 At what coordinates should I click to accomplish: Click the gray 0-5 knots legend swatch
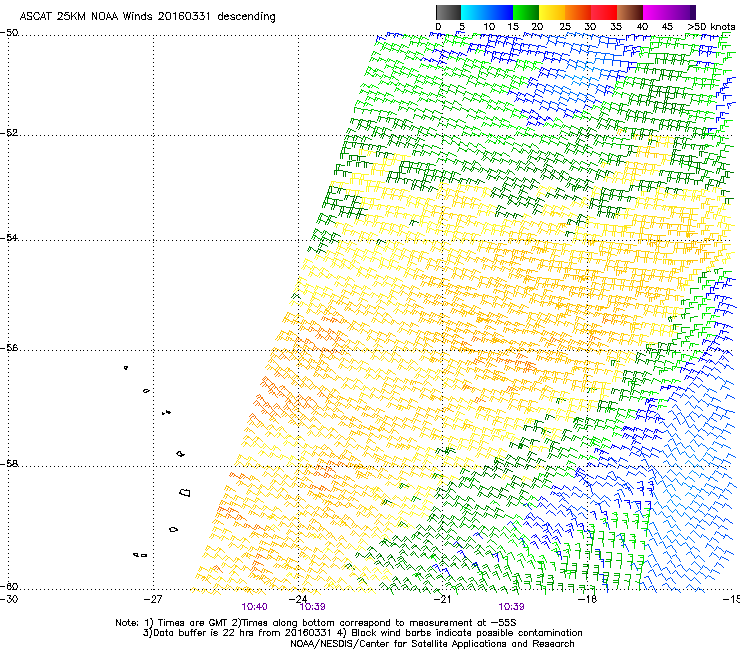[x=448, y=12]
